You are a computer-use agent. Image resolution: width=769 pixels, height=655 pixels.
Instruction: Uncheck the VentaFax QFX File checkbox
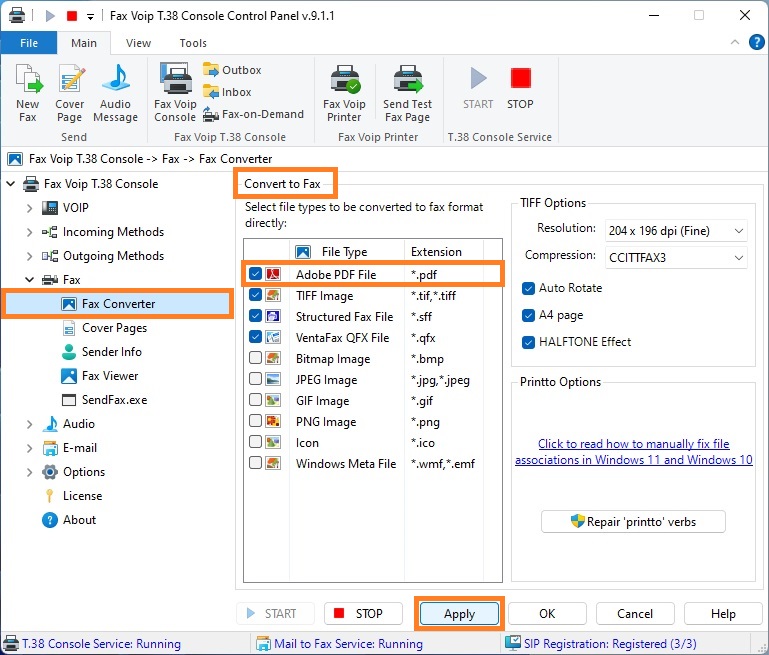[x=256, y=337]
